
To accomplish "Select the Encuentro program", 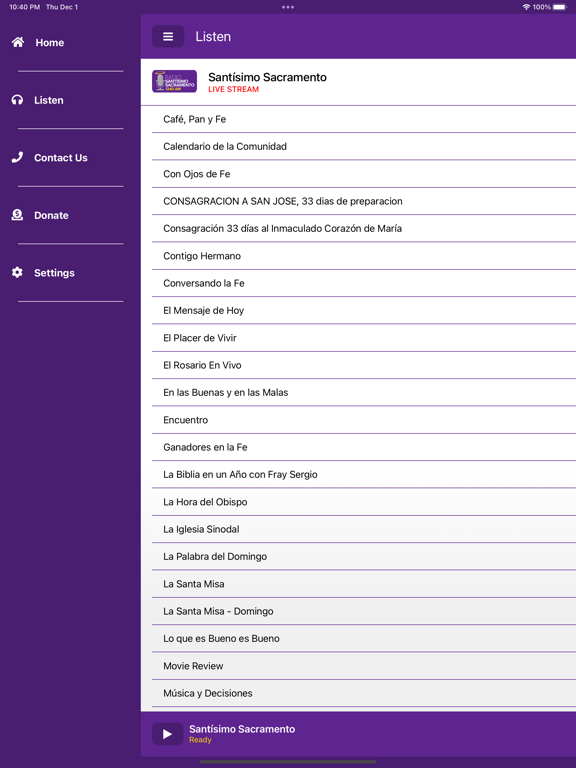I will [x=364, y=420].
